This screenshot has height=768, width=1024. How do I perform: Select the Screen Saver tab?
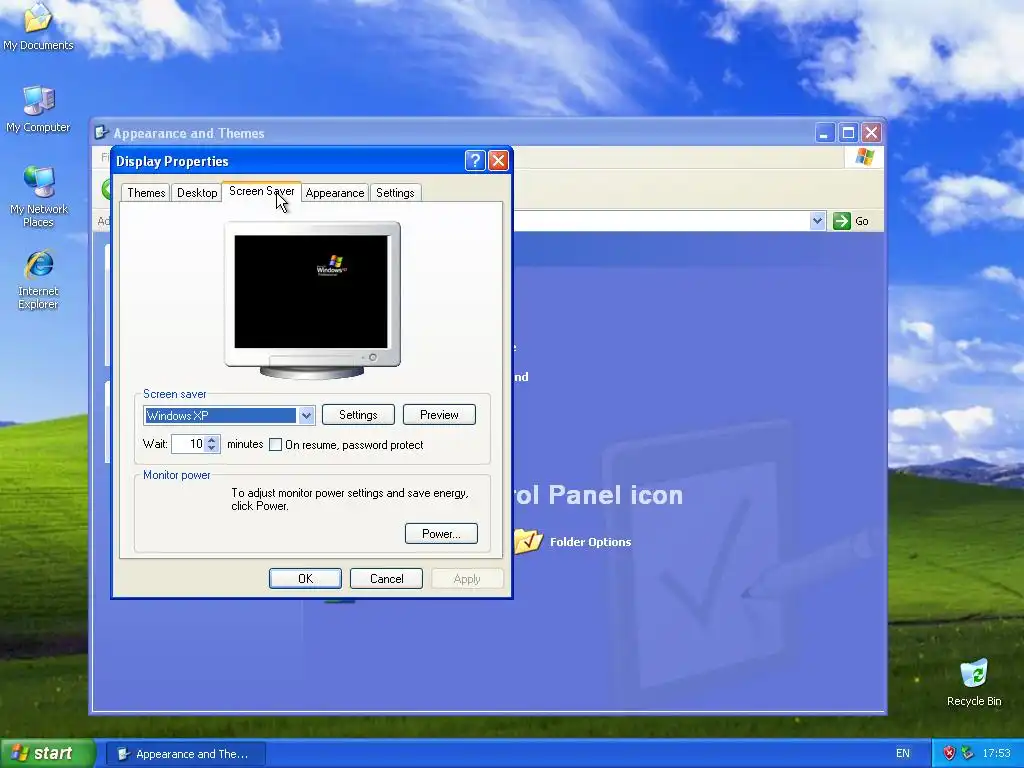[x=261, y=191]
